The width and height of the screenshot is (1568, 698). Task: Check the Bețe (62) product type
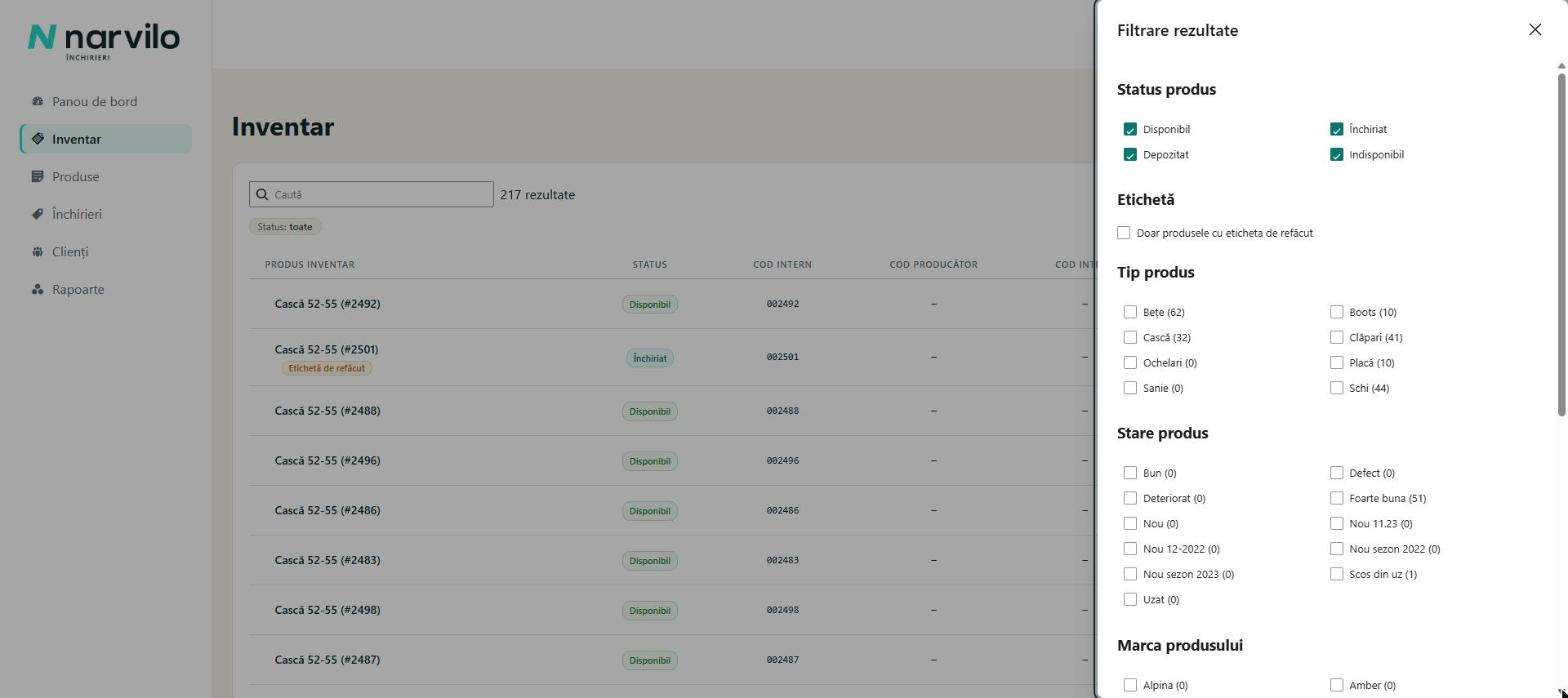[x=1130, y=312]
